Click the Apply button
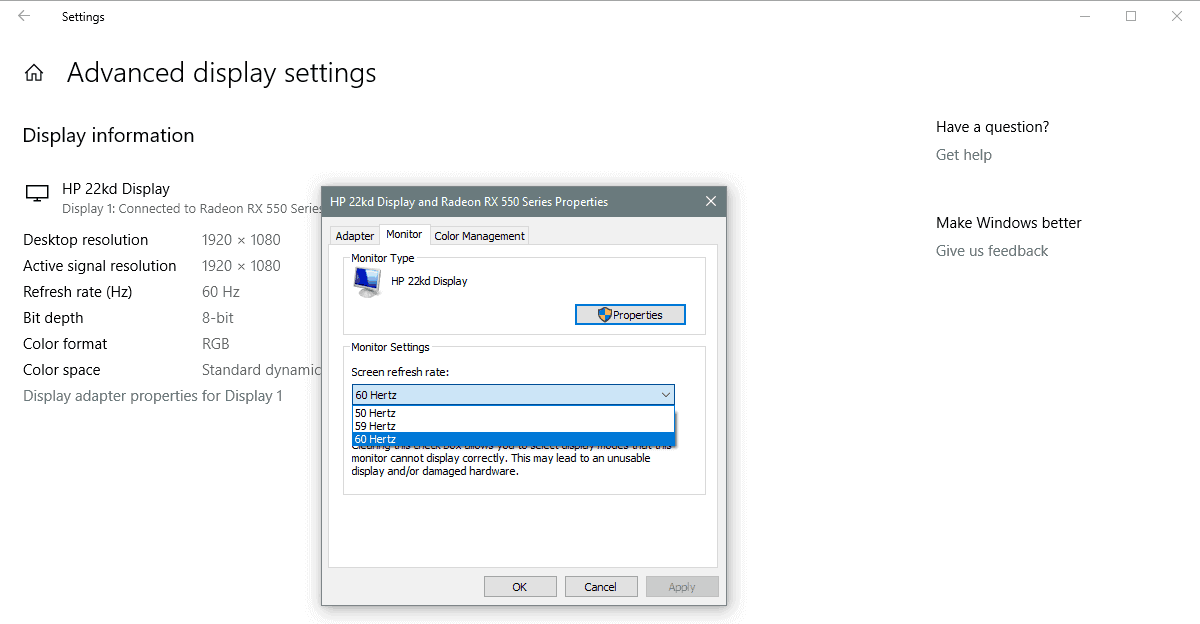 pos(682,587)
